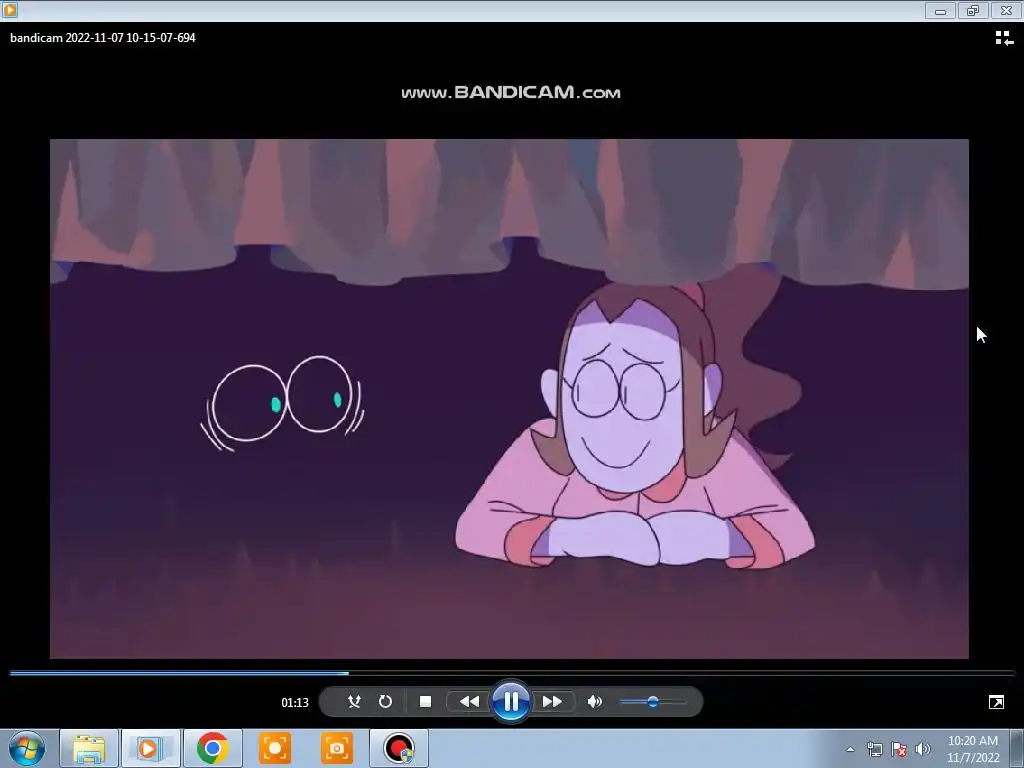Toggle repeat playback
The image size is (1024, 768).
(385, 701)
